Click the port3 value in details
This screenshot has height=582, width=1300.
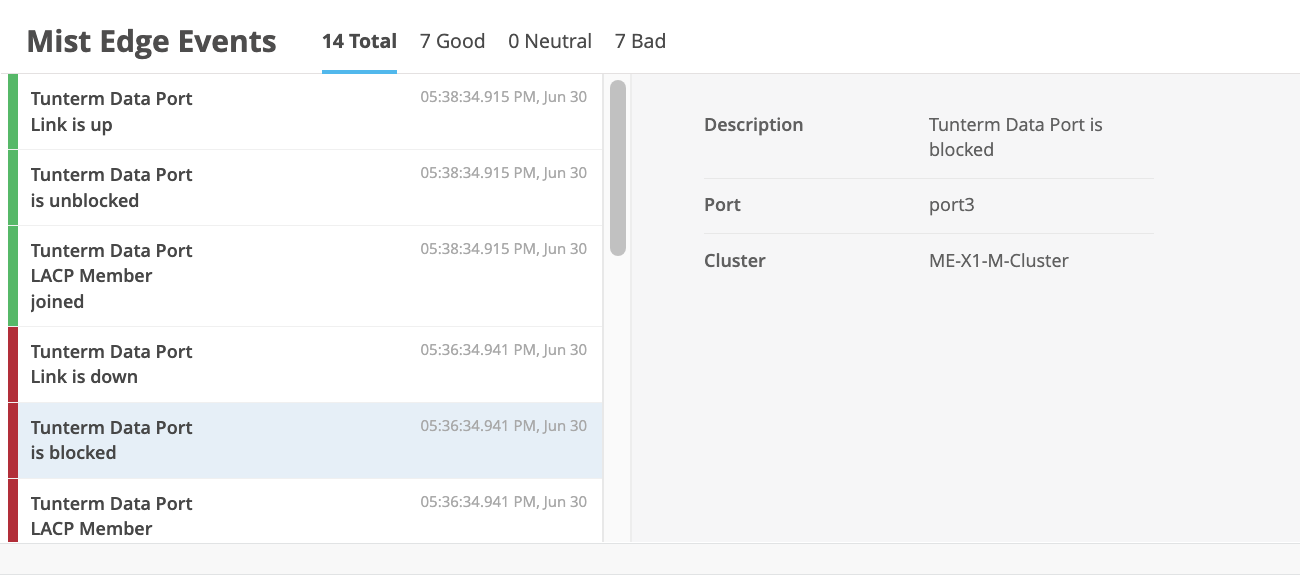pos(951,205)
